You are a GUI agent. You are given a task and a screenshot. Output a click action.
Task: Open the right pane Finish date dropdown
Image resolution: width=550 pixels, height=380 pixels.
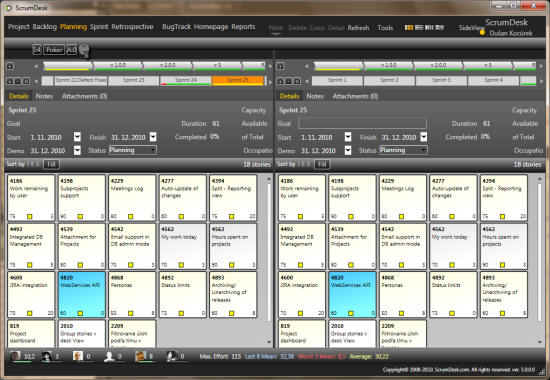(x=424, y=137)
